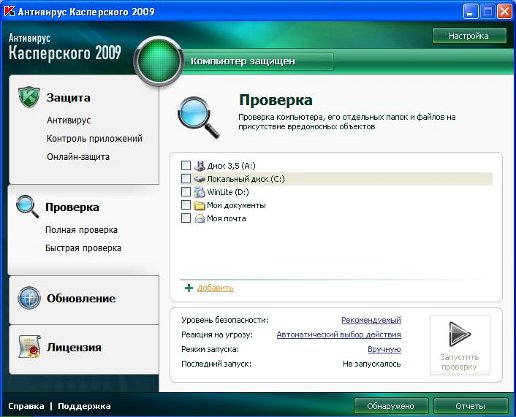The width and height of the screenshot is (516, 417).
Task: Click the Kaspersky shield icon beside Защита
Action: pos(29,97)
